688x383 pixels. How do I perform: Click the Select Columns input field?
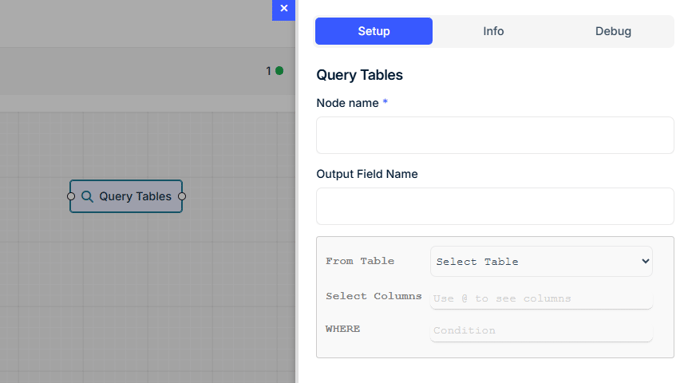pos(541,299)
